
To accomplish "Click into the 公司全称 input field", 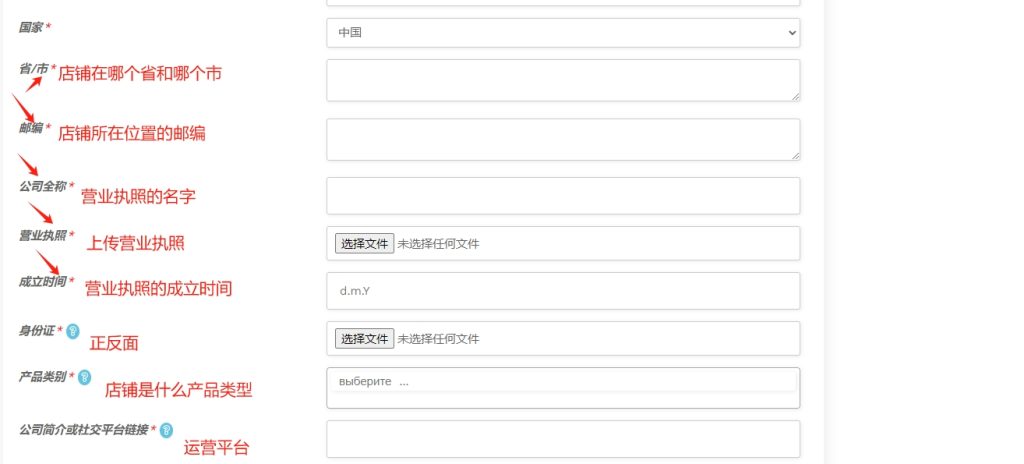I will point(563,195).
